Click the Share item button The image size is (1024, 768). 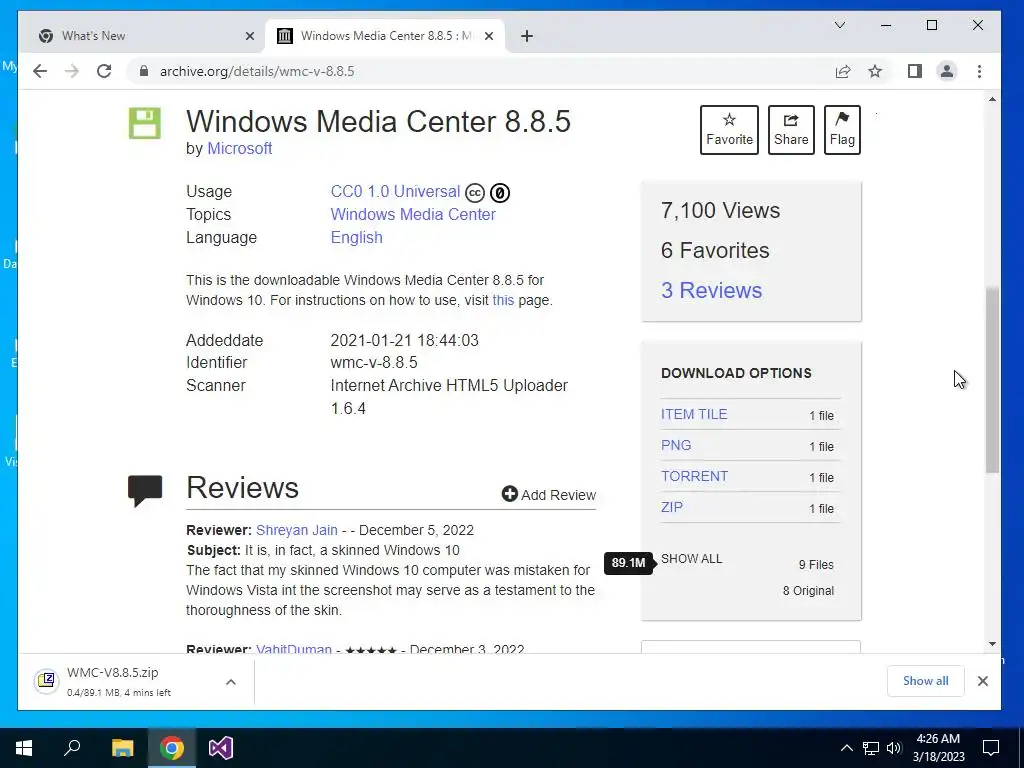[791, 130]
